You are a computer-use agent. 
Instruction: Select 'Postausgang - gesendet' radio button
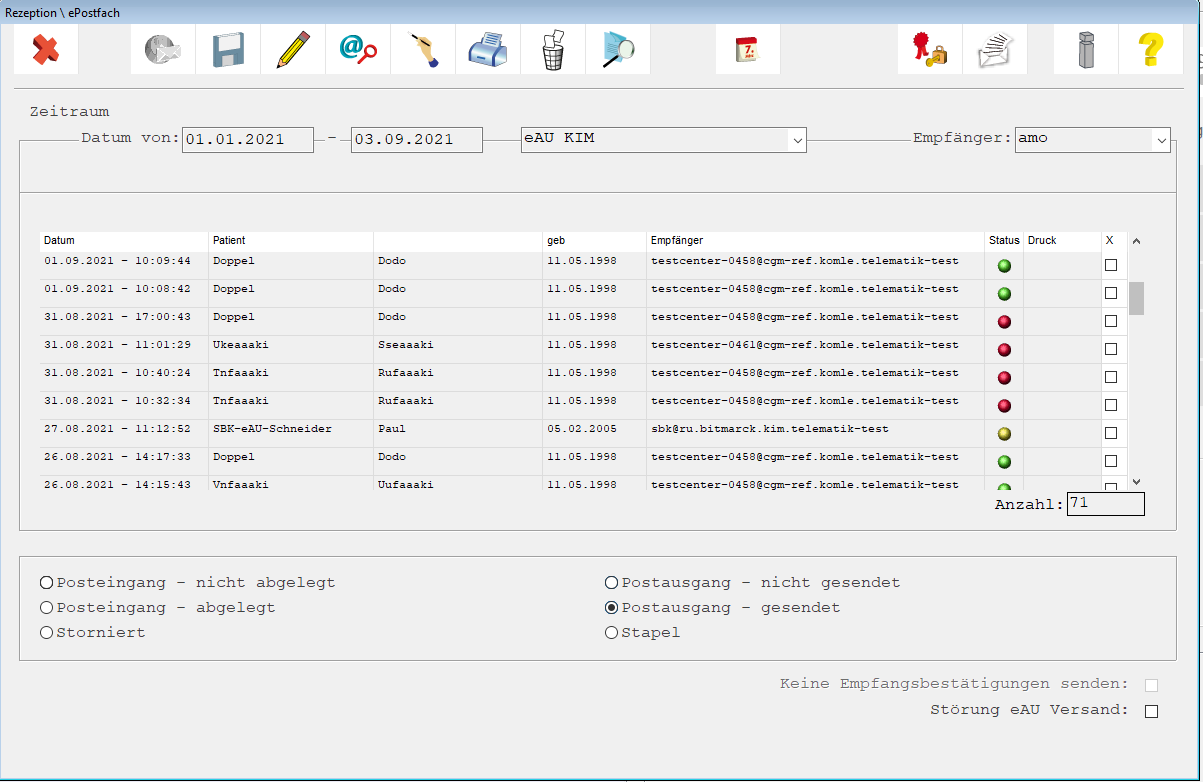[611, 608]
